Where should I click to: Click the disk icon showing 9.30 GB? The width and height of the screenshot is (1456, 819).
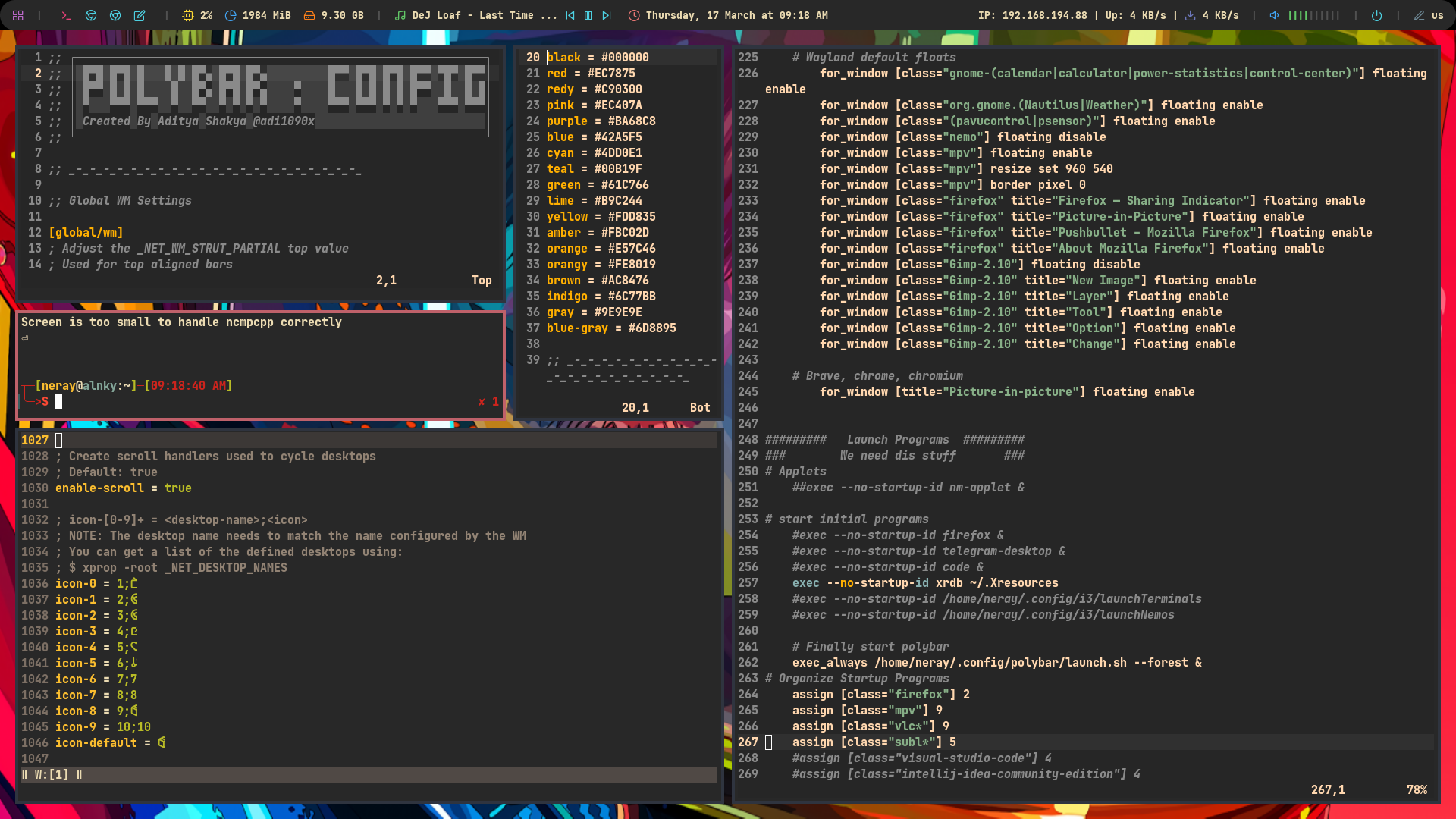pos(311,15)
